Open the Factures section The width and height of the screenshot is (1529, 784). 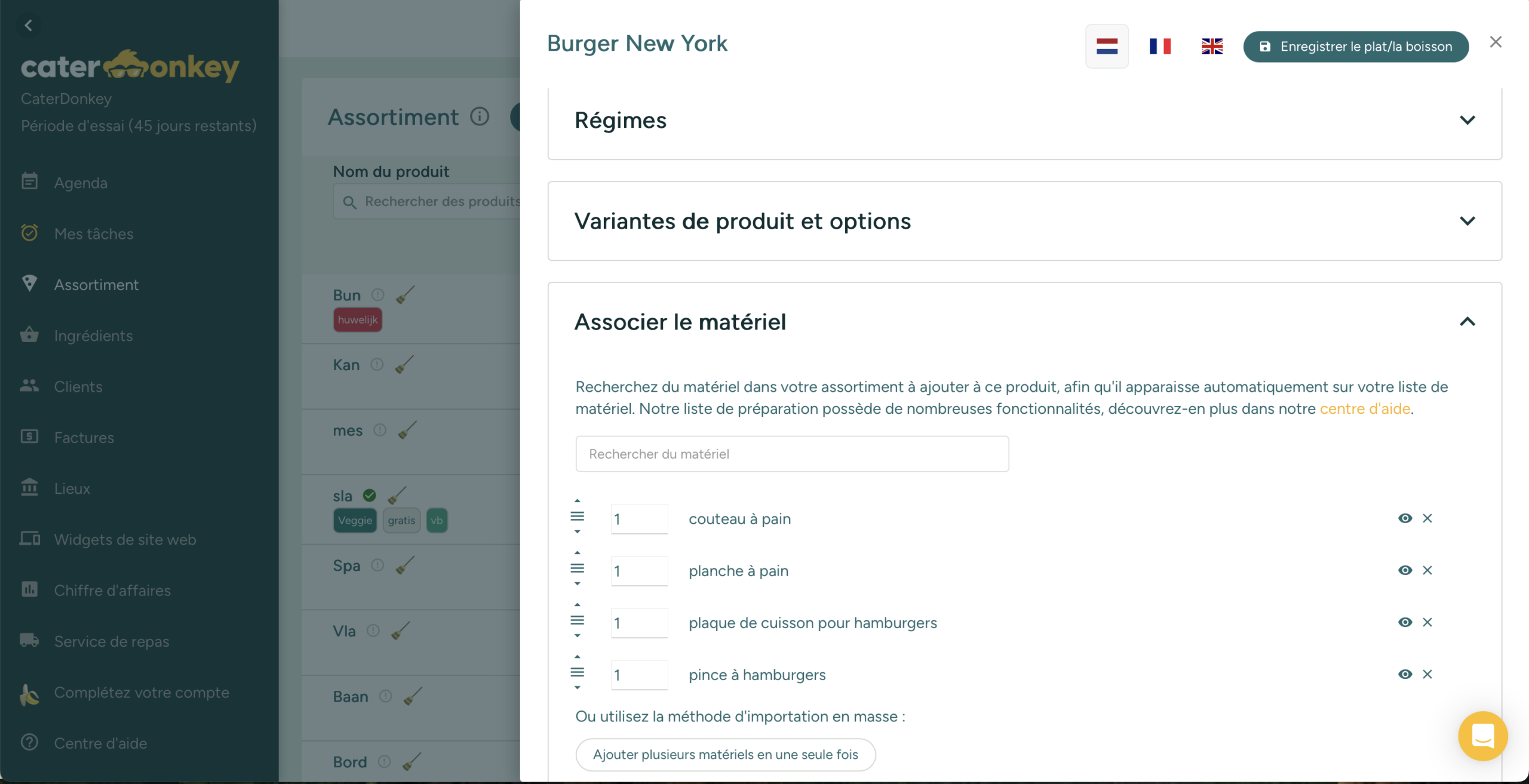pos(84,437)
